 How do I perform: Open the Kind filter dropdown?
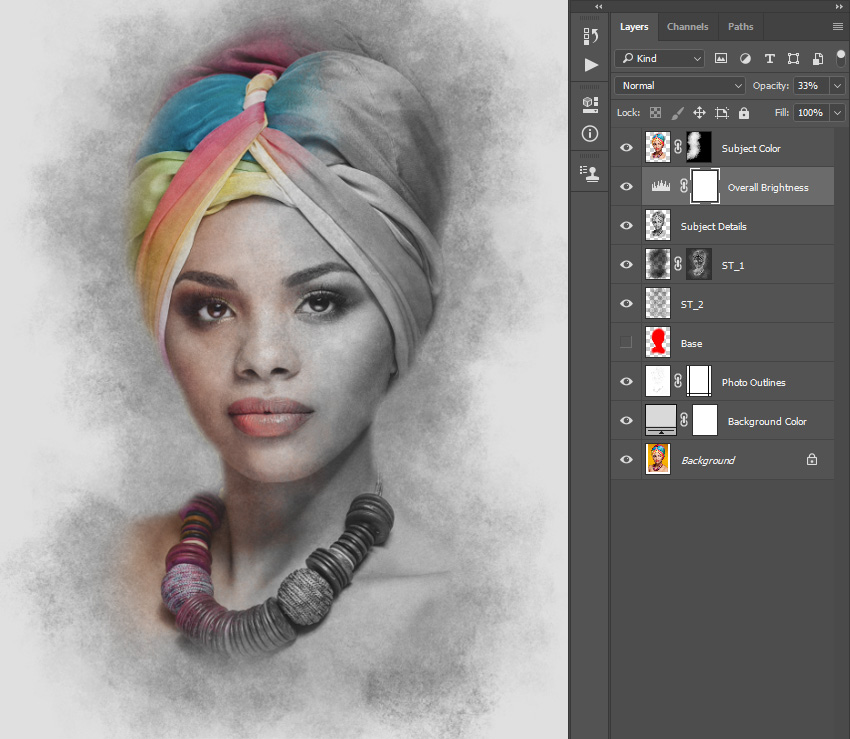pyautogui.click(x=659, y=59)
